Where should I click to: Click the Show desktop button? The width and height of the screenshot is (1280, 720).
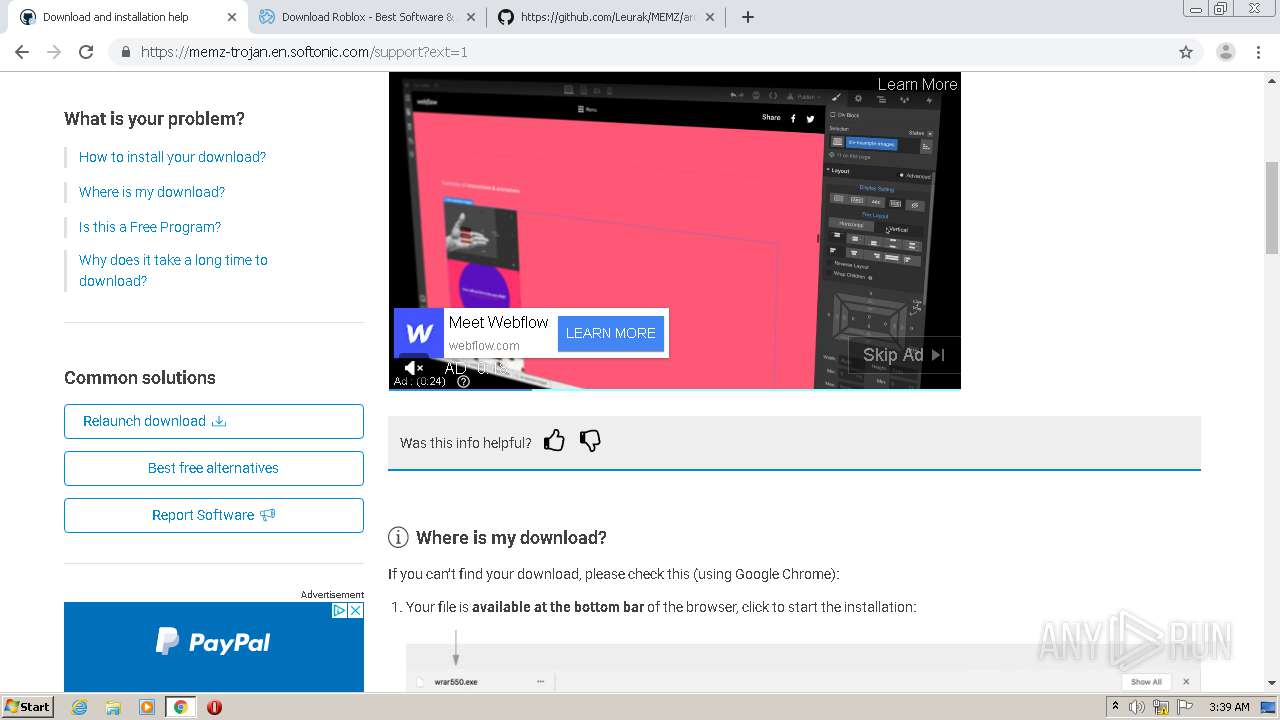1270,707
